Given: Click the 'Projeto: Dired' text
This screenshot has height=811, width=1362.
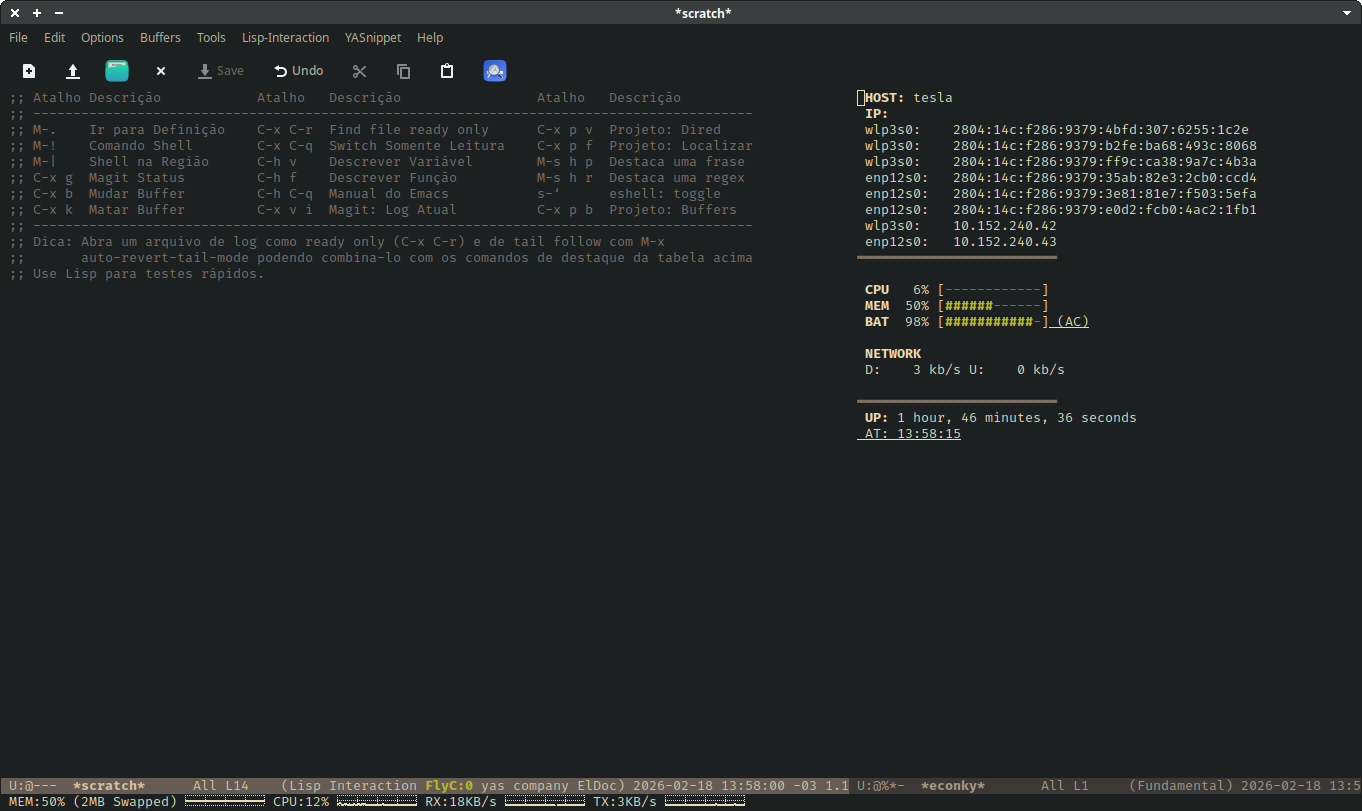Looking at the screenshot, I should tap(665, 130).
